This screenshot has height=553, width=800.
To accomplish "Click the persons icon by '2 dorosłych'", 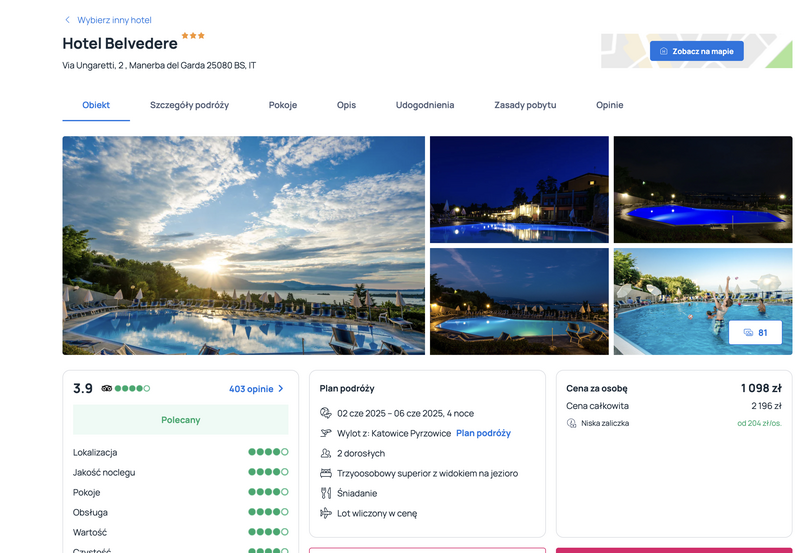I will pos(326,453).
